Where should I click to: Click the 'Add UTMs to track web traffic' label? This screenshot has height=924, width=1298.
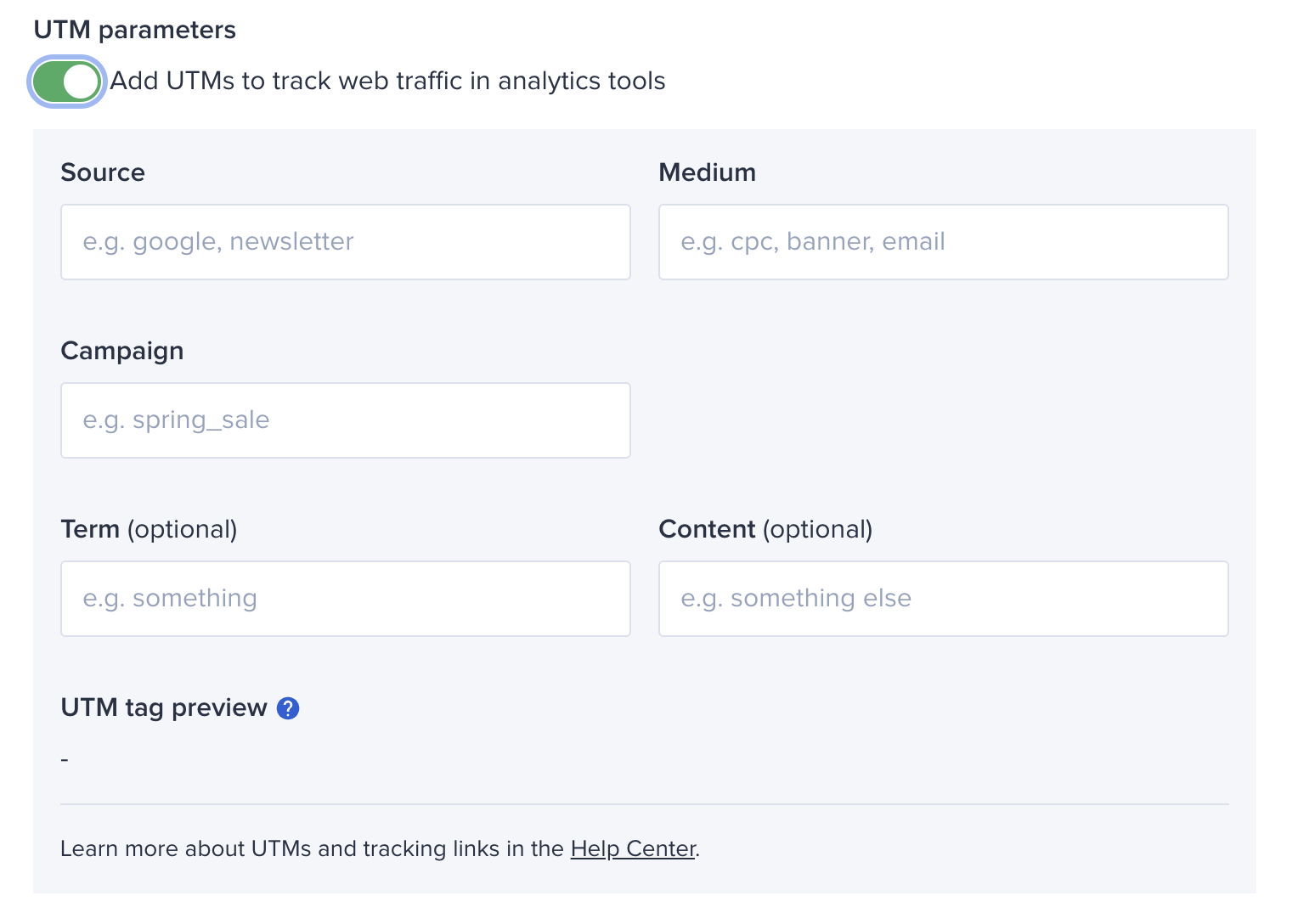[387, 81]
